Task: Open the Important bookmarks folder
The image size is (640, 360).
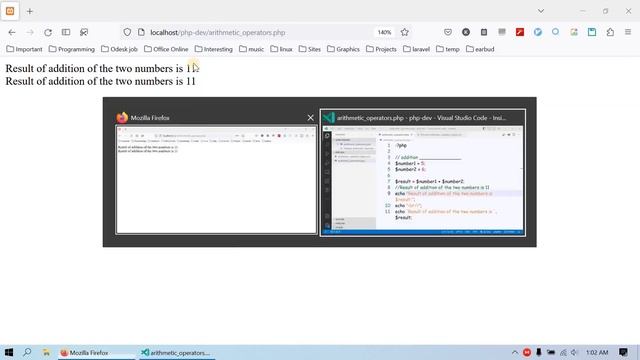Action: coord(24,49)
